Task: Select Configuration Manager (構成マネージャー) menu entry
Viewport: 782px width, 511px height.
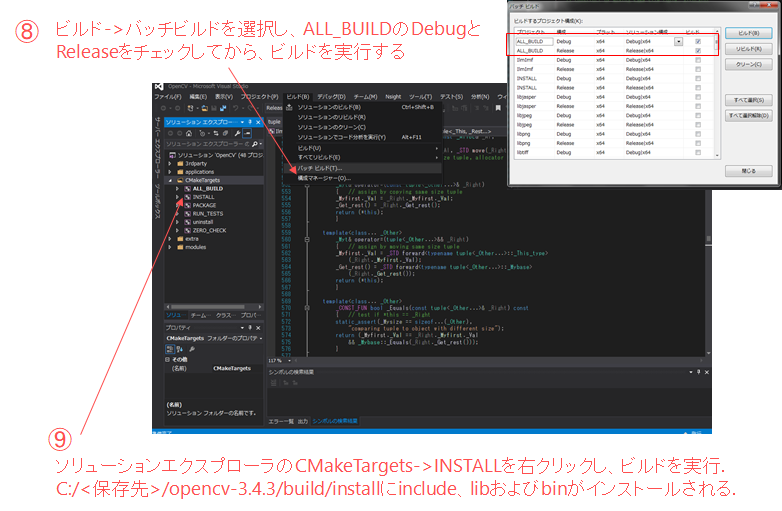Action: pyautogui.click(x=324, y=178)
